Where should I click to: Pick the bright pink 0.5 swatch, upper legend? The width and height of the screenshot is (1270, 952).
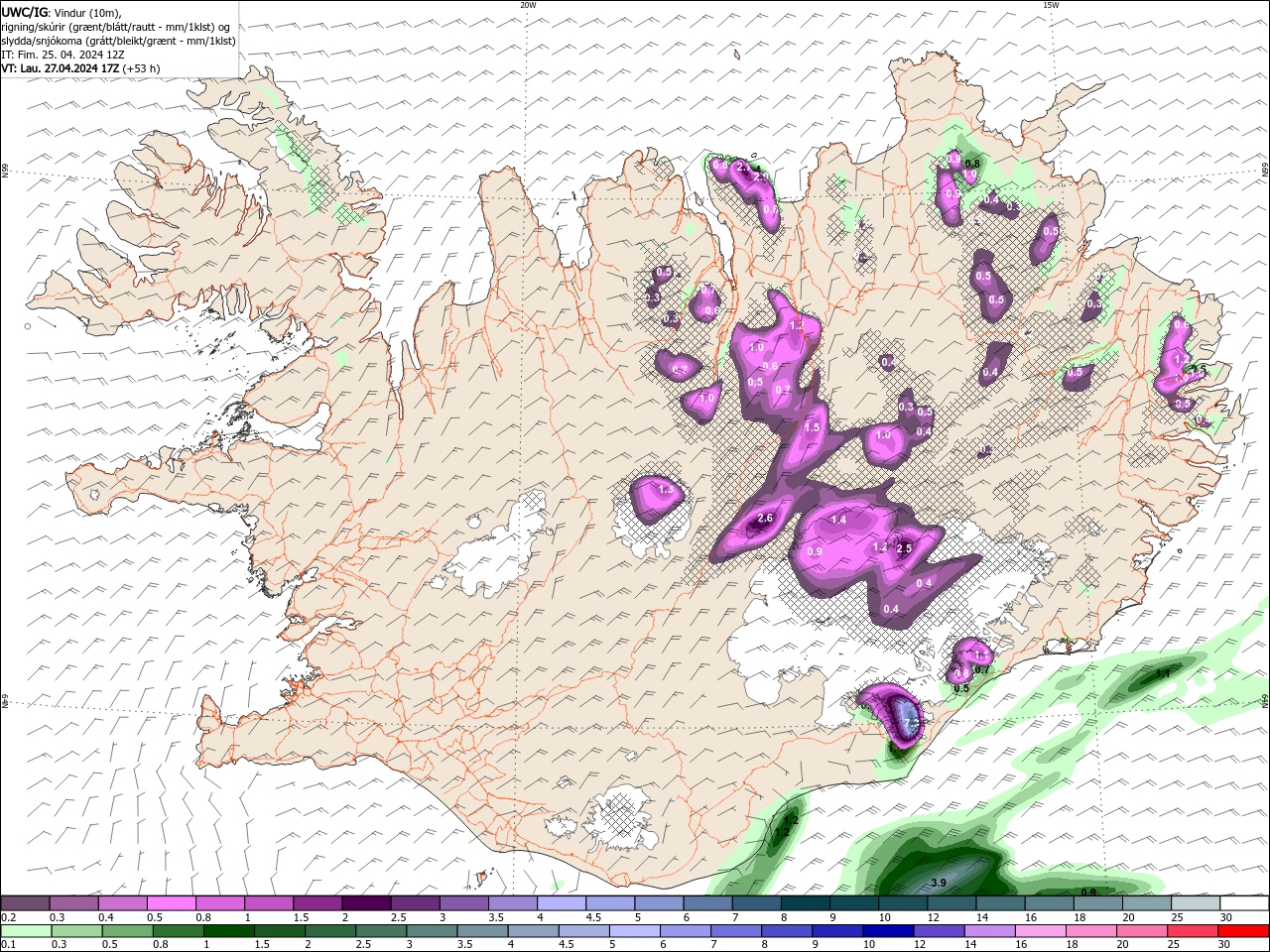point(171,903)
